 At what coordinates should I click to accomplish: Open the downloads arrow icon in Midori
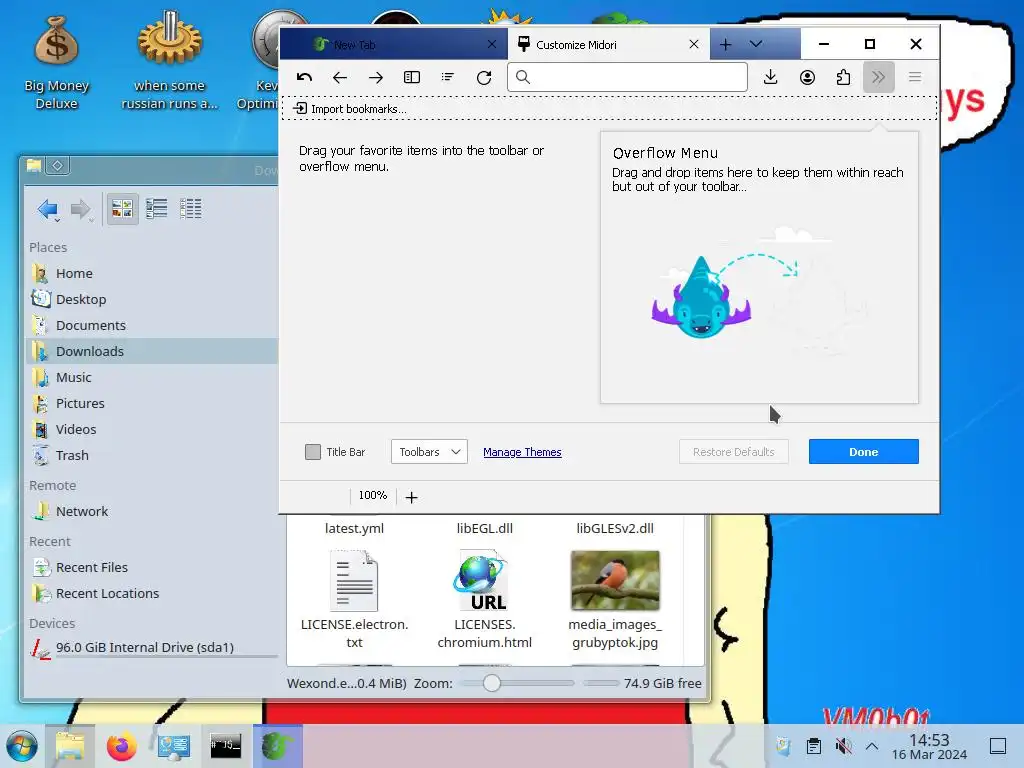point(771,78)
